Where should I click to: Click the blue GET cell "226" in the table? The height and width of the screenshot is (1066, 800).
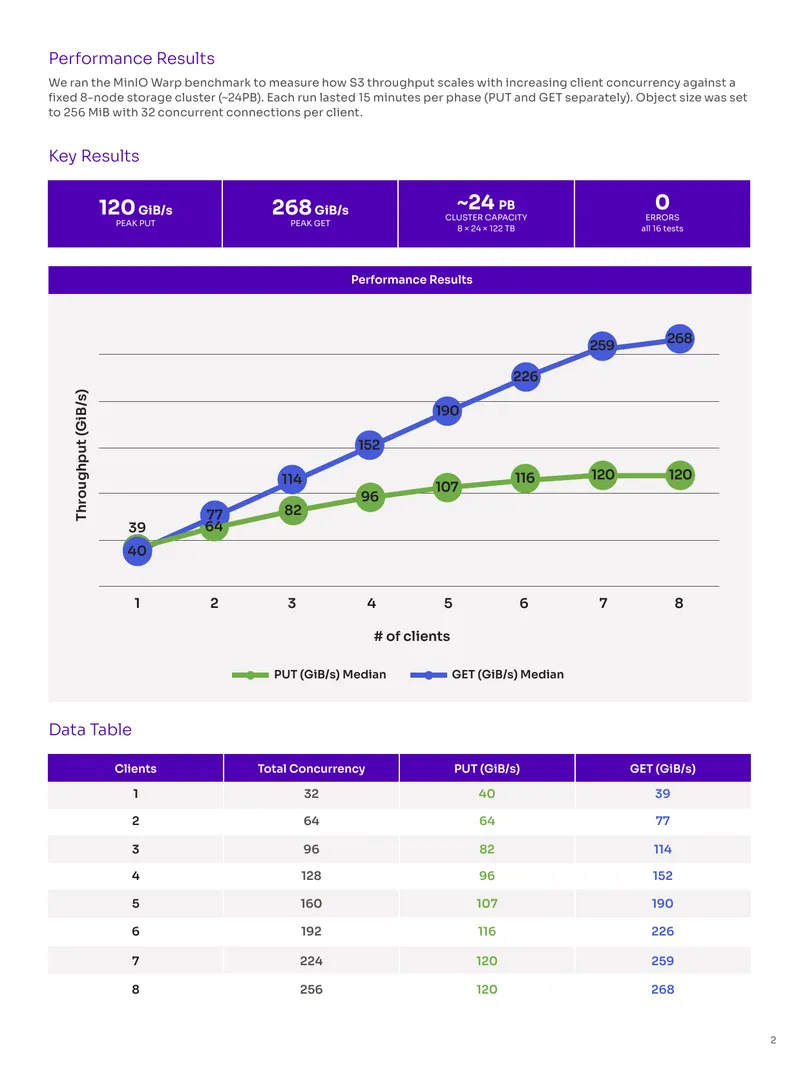(663, 931)
